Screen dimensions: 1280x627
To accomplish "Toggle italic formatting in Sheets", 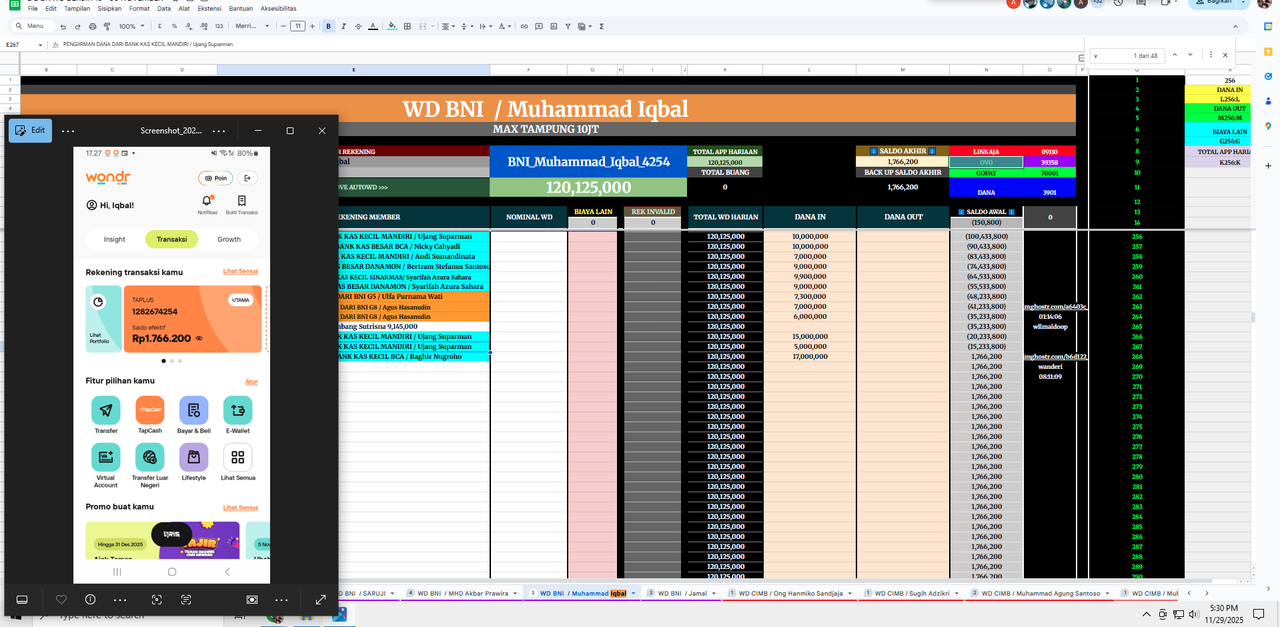I will click(x=343, y=26).
